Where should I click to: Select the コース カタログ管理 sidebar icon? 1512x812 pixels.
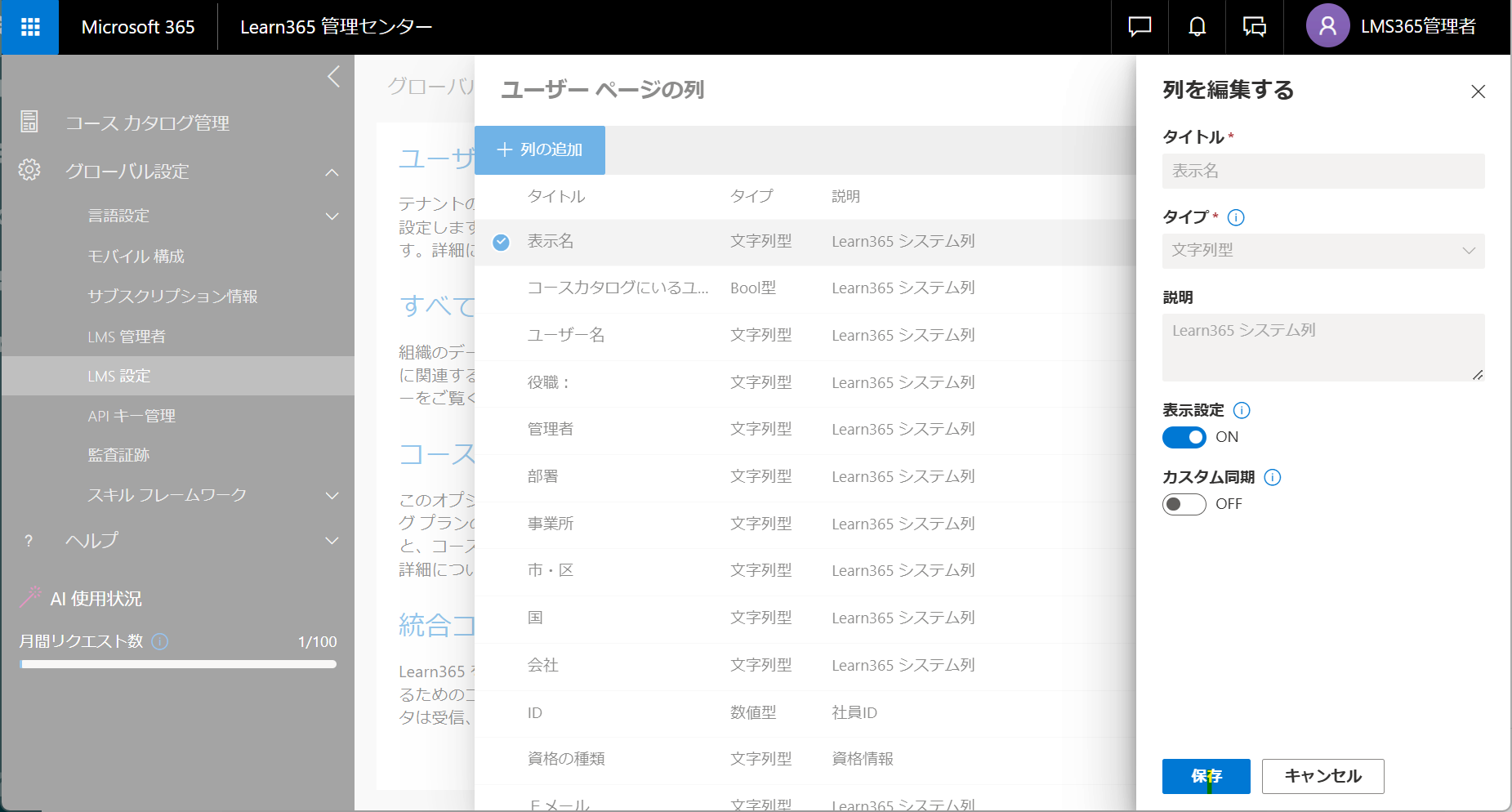click(x=29, y=122)
